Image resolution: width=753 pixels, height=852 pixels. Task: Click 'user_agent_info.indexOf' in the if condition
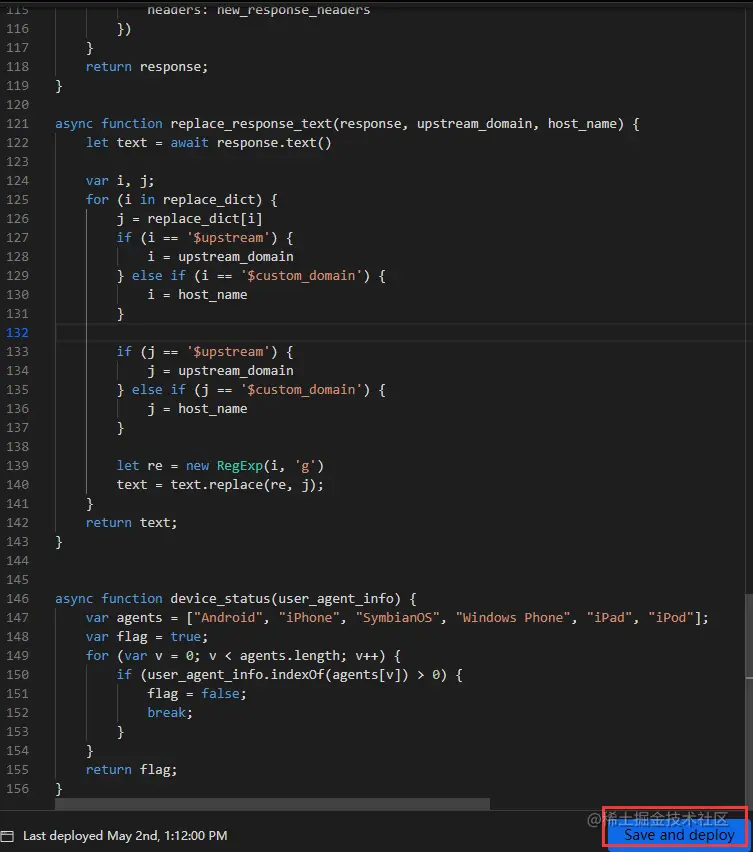[x=236, y=675]
